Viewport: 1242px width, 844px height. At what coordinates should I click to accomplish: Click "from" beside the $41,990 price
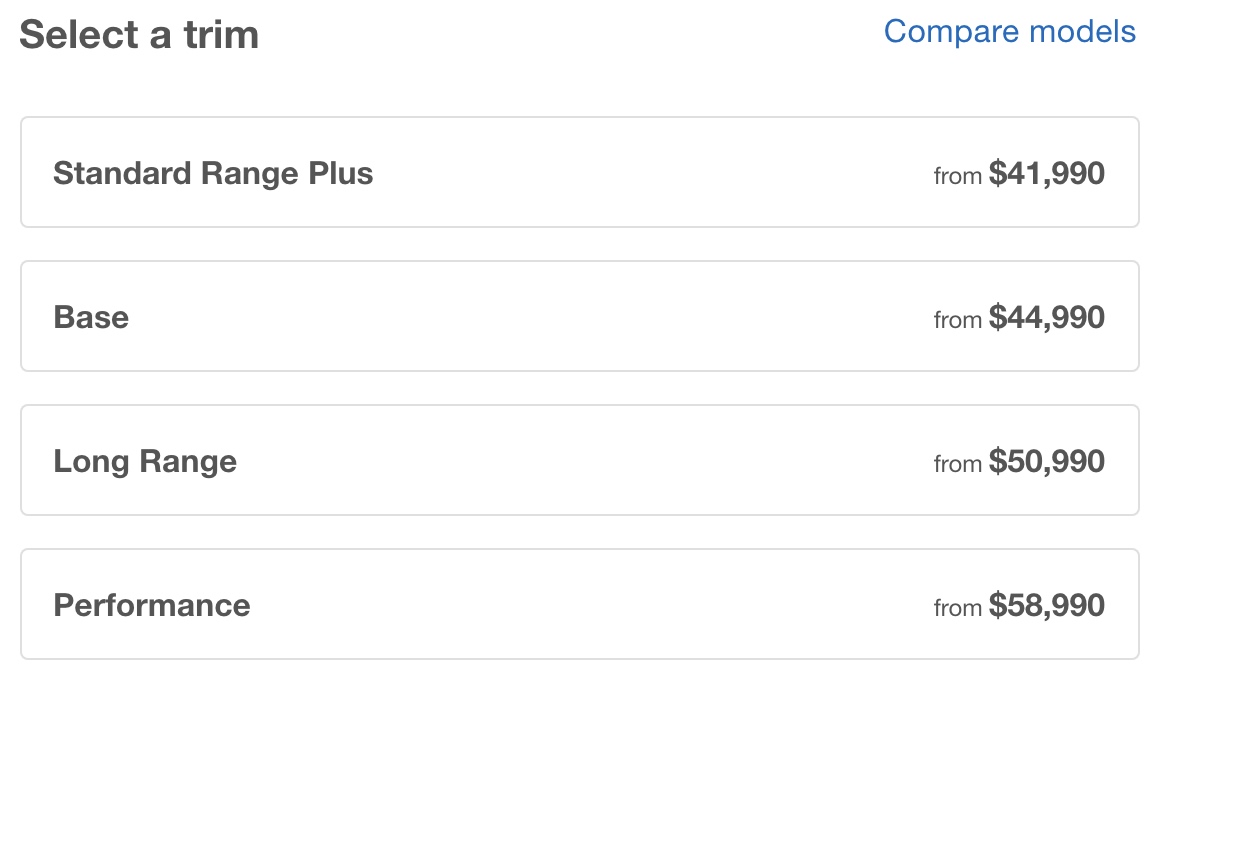pyautogui.click(x=957, y=177)
